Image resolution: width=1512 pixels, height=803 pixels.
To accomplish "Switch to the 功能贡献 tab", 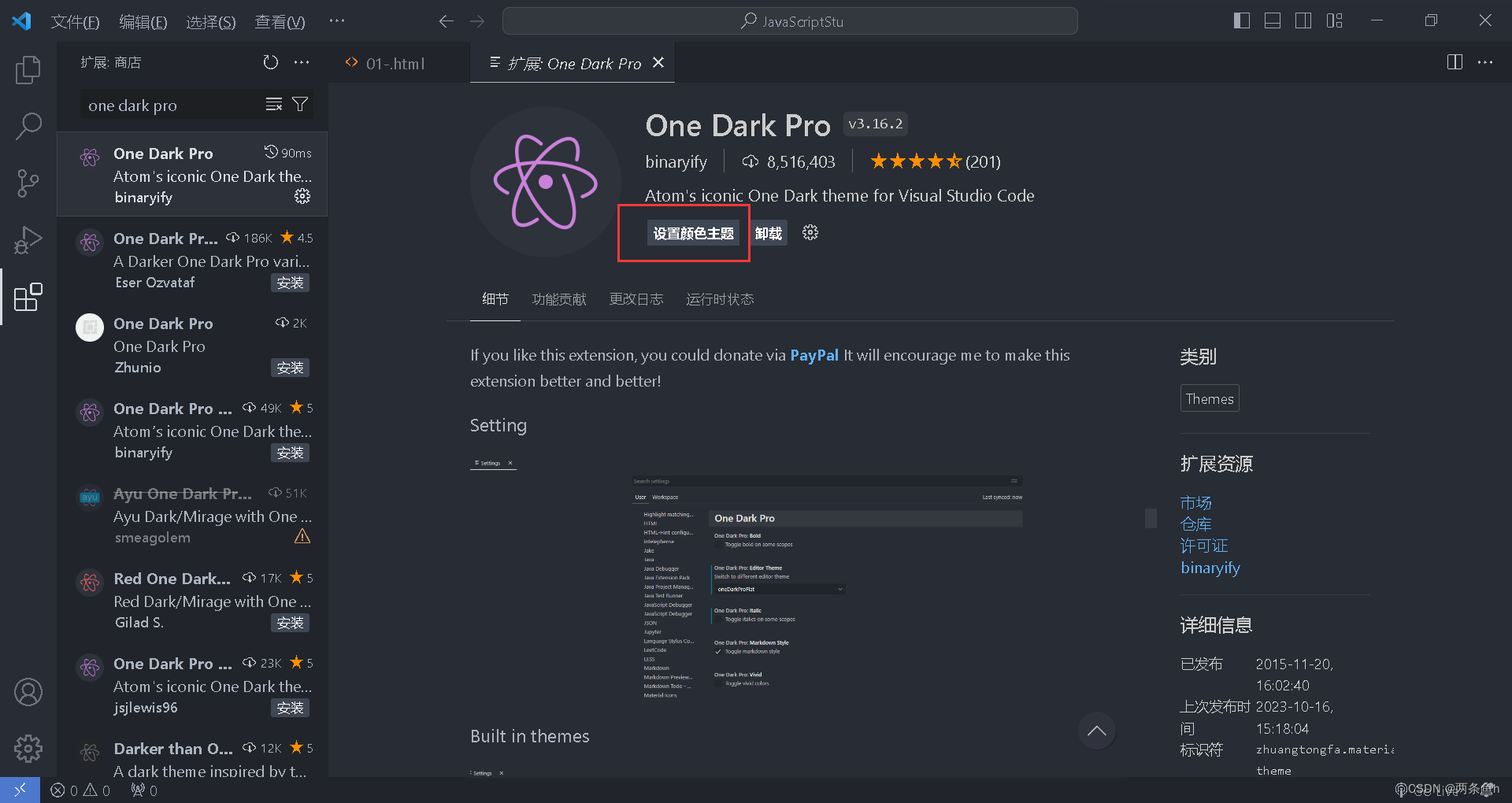I will pyautogui.click(x=559, y=299).
